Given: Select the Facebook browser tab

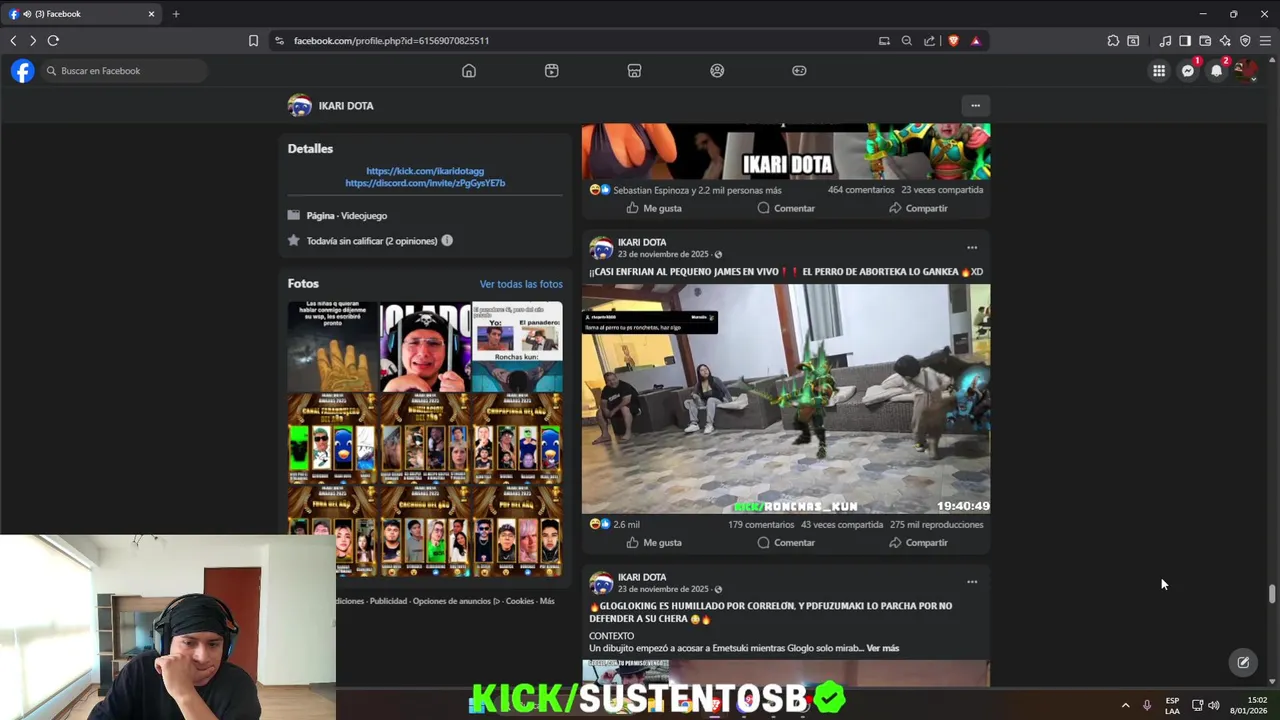Looking at the screenshot, I should (x=82, y=14).
